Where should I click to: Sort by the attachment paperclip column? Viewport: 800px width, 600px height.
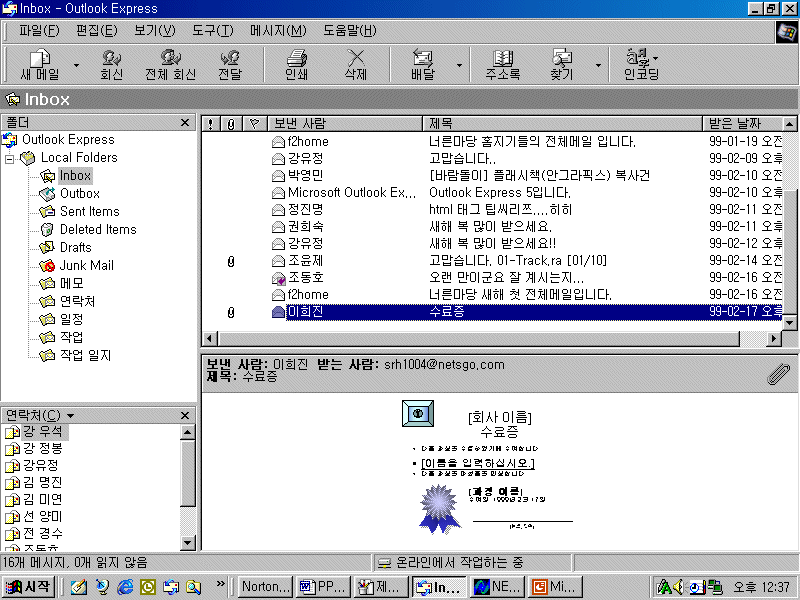231,123
